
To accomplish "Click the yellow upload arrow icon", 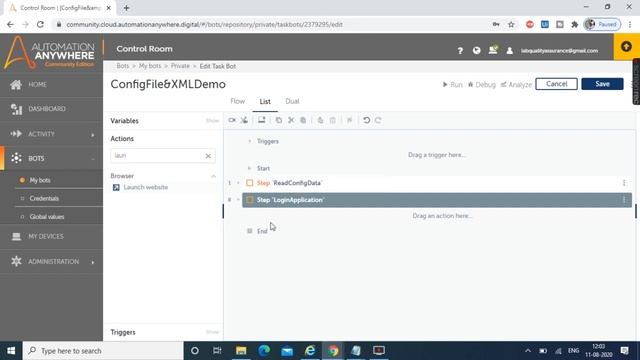I will click(x=626, y=47).
